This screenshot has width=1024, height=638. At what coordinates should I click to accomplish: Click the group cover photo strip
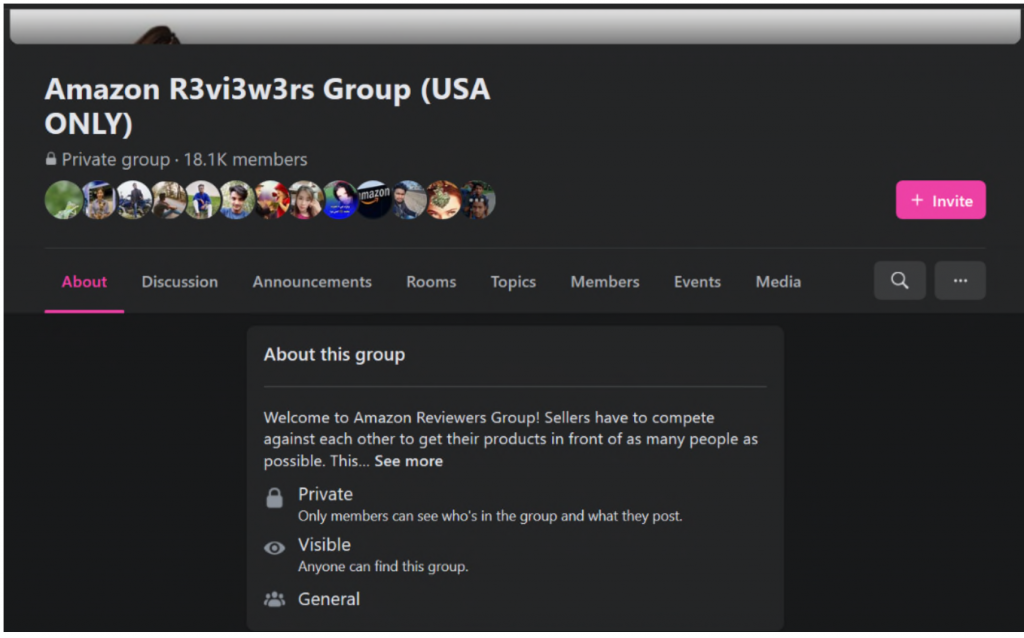(515, 27)
